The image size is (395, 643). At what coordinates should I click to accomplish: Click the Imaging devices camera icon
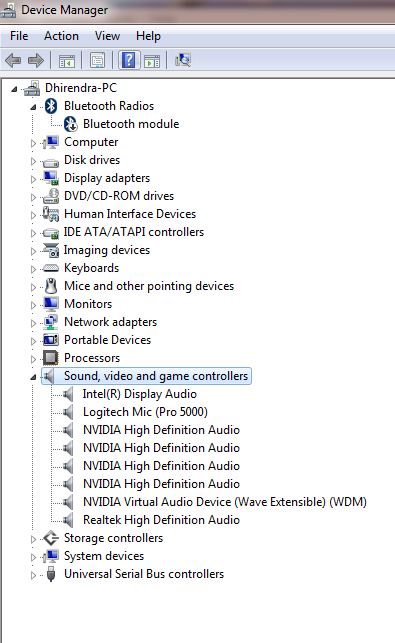(x=51, y=250)
